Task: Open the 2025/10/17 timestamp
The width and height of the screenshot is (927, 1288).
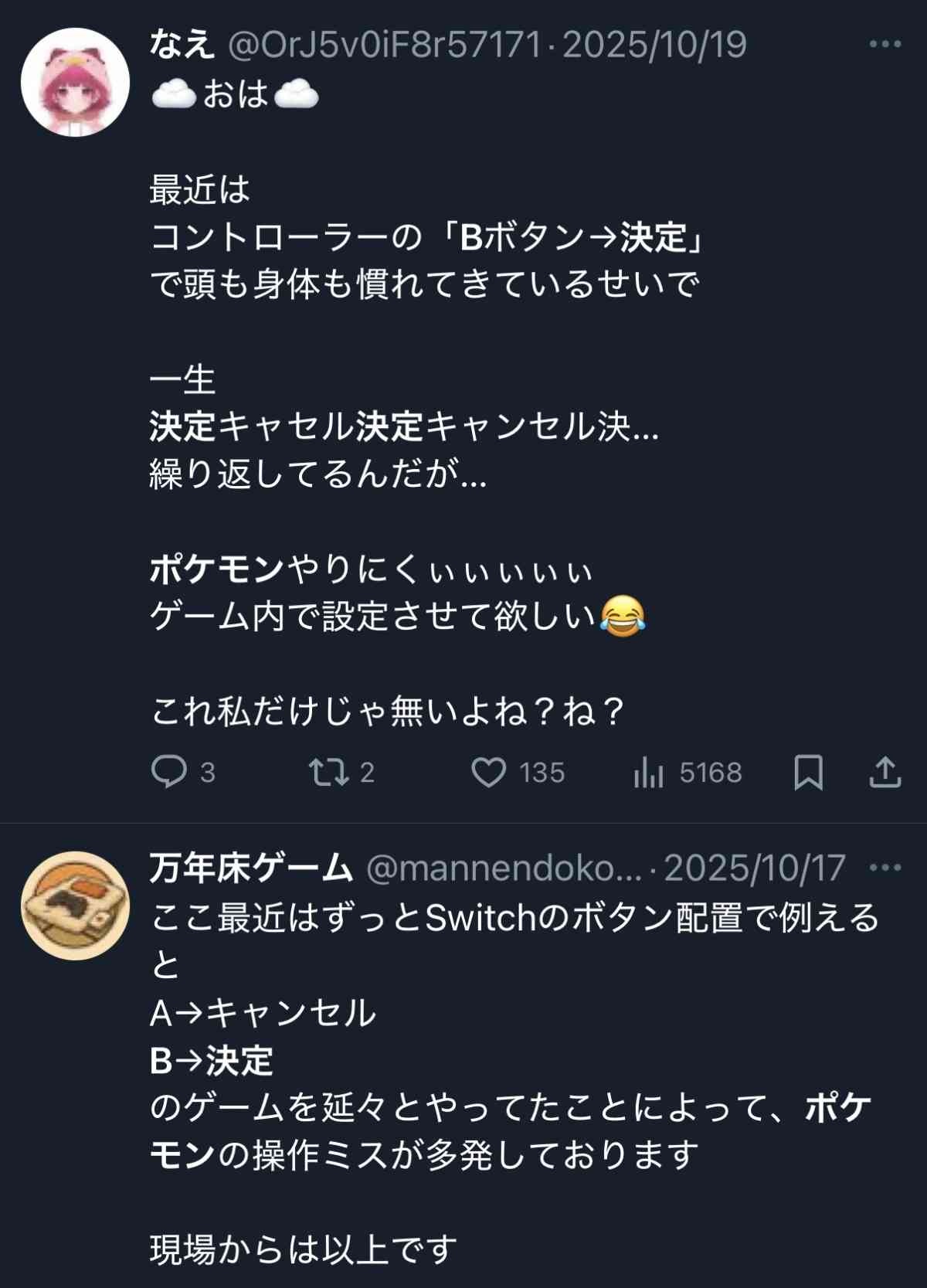Action: tap(755, 868)
